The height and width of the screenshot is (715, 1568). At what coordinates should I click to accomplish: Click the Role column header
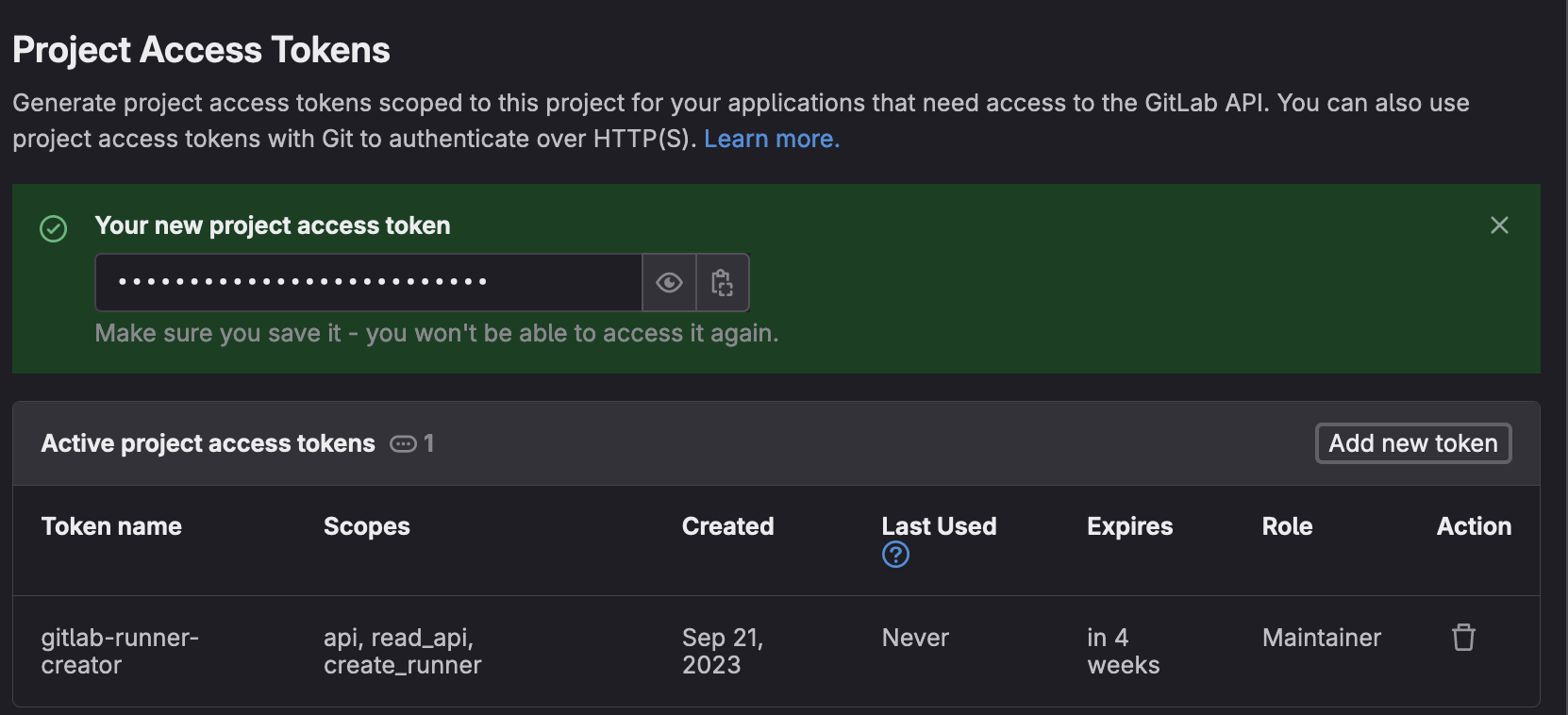pos(1287,526)
